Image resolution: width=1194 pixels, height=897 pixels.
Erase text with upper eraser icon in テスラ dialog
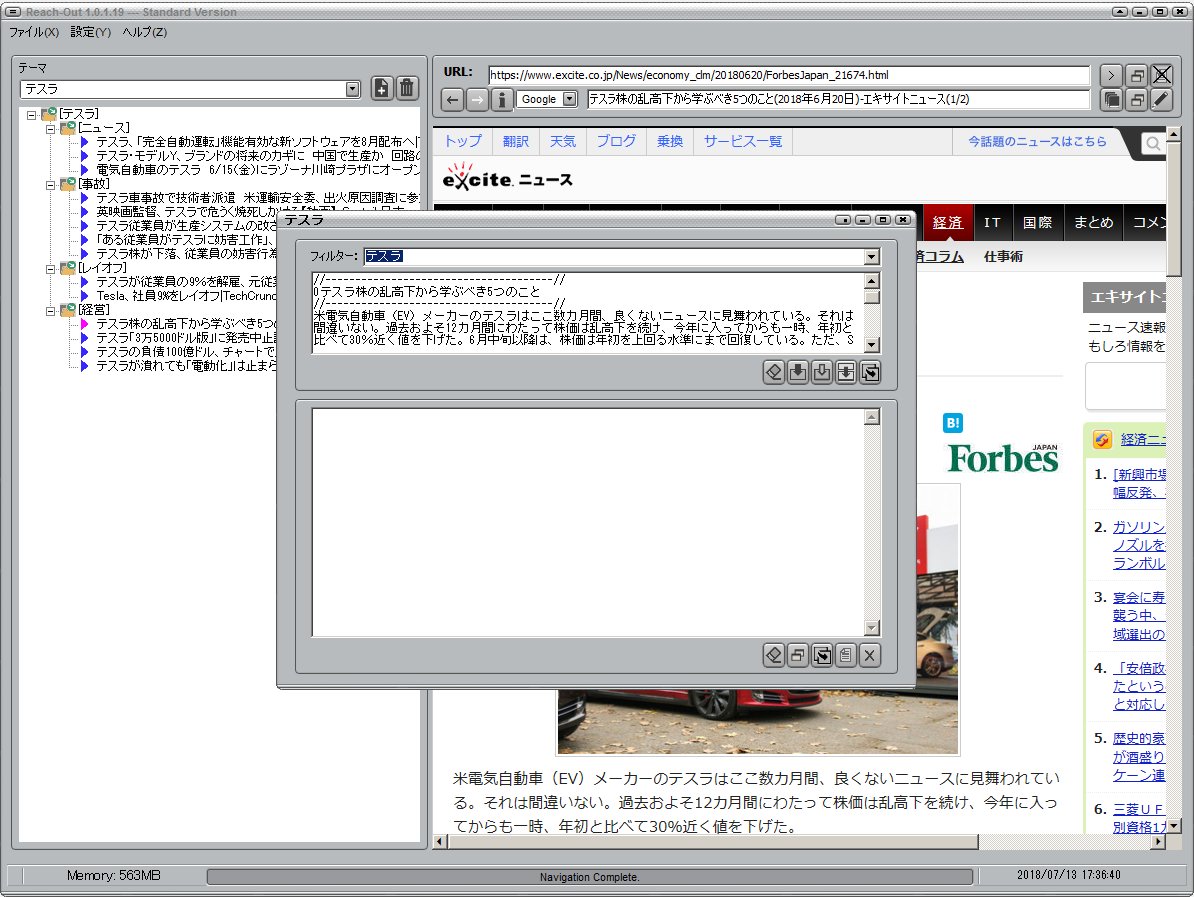pos(774,372)
